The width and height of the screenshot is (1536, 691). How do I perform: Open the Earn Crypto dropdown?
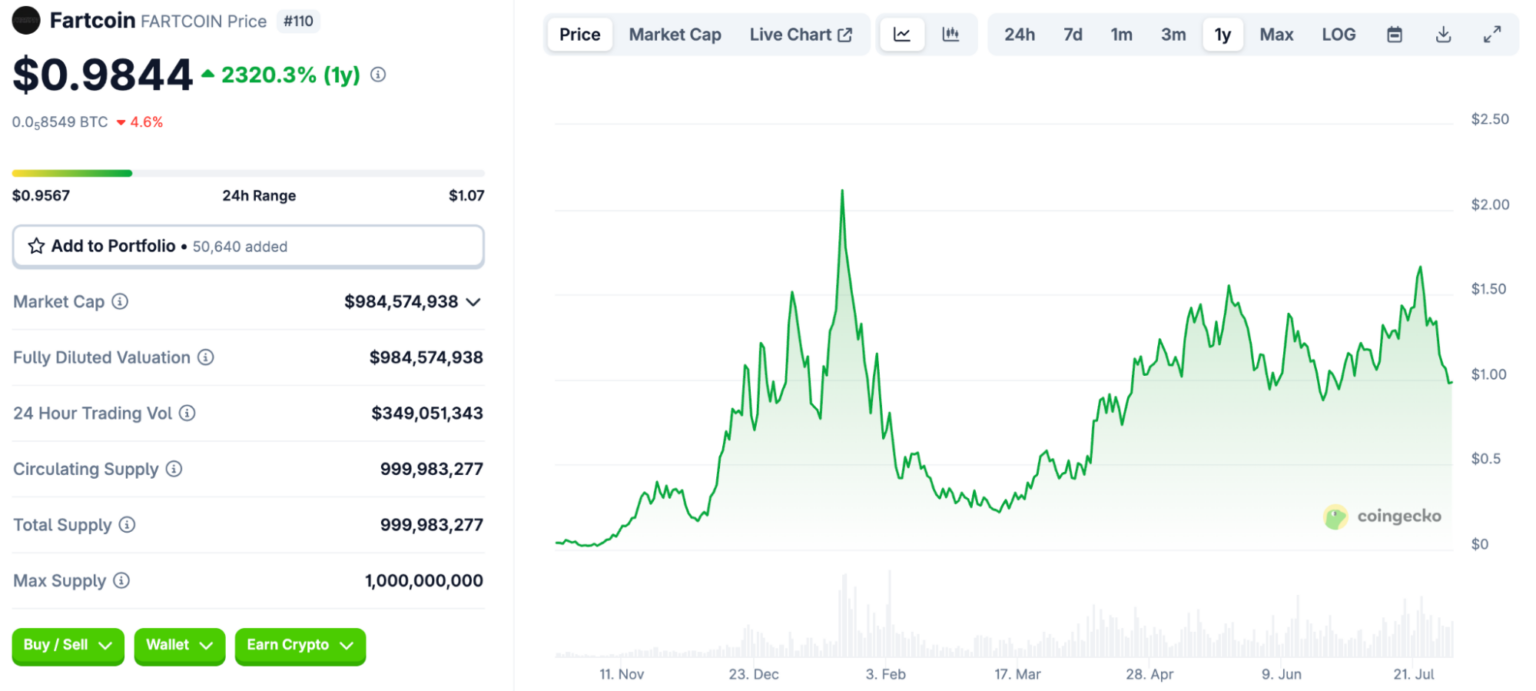click(x=300, y=646)
